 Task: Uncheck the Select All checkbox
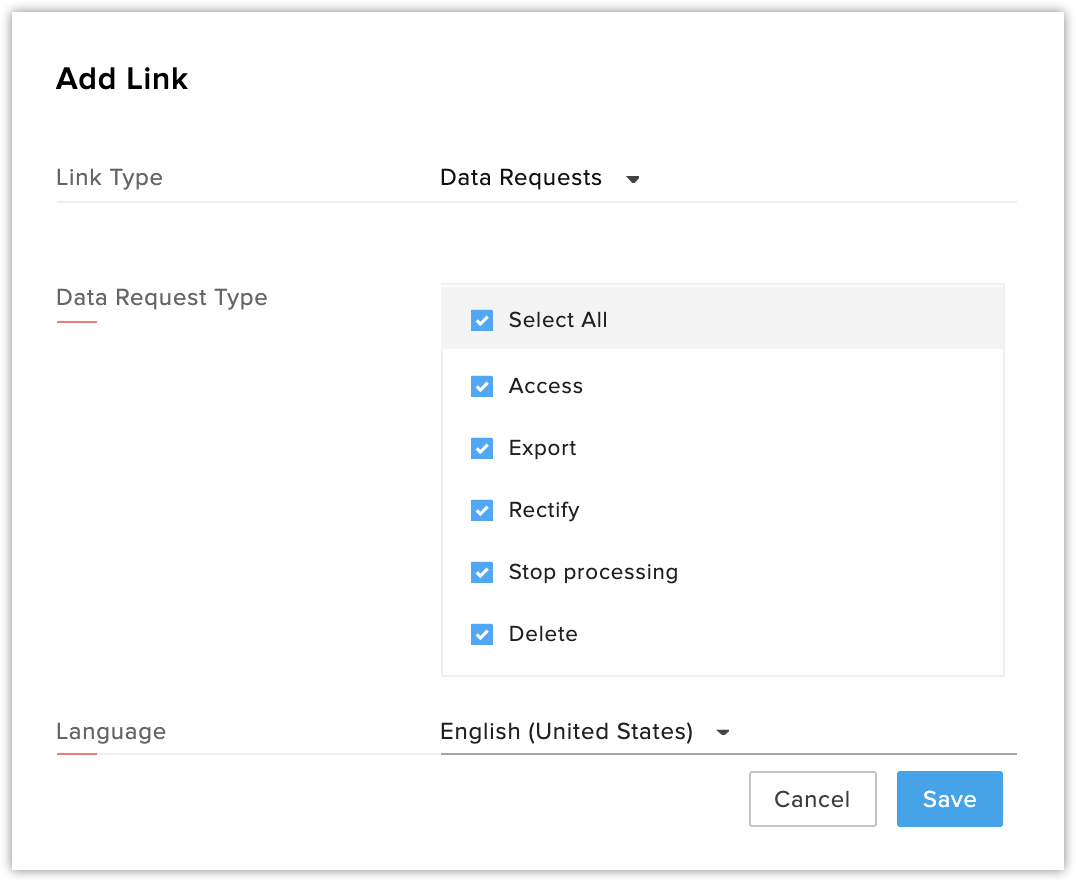click(482, 321)
